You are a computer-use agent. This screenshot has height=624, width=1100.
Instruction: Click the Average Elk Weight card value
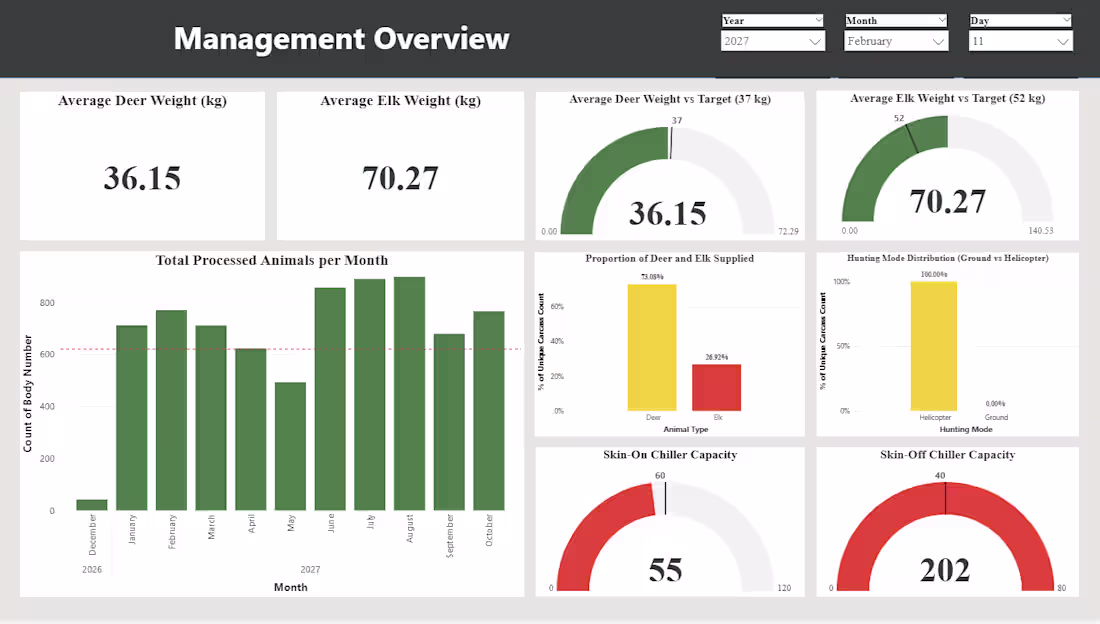400,179
